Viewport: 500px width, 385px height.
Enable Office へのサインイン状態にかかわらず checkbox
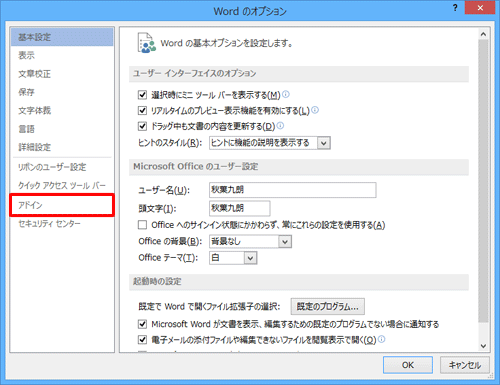tap(142, 225)
